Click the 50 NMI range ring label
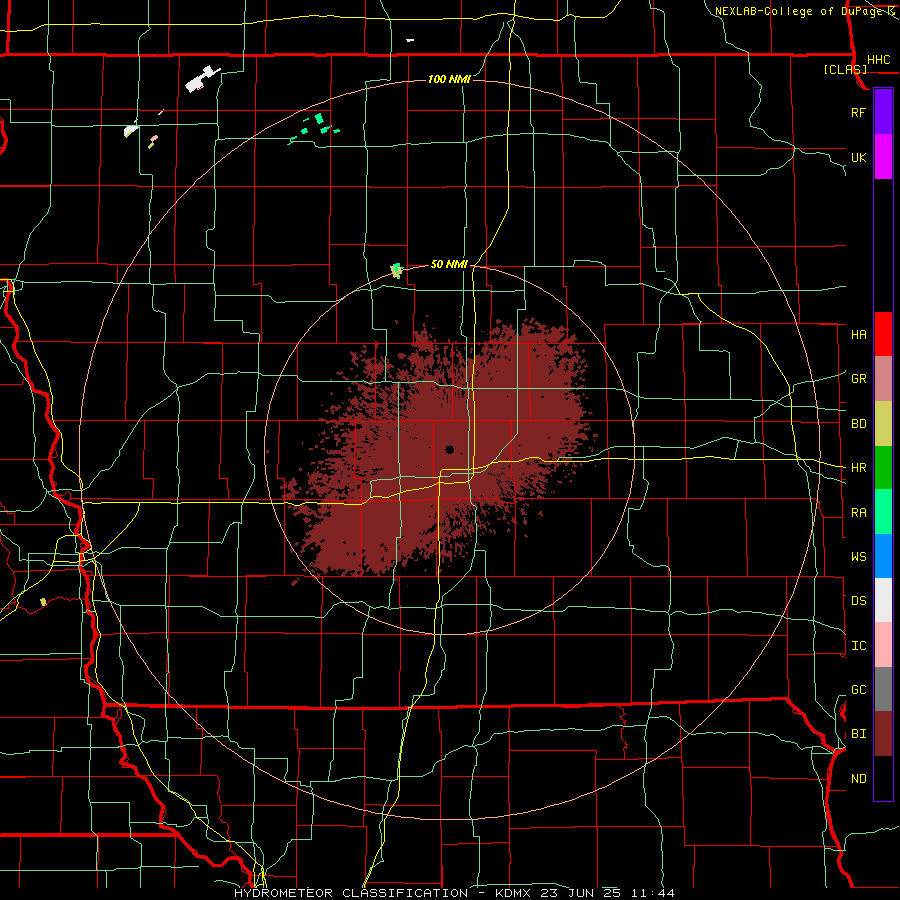The height and width of the screenshot is (900, 900). point(449,264)
